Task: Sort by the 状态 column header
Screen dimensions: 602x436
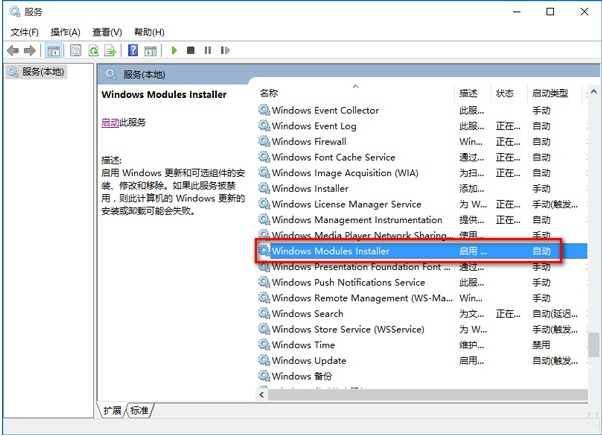Action: [509, 93]
